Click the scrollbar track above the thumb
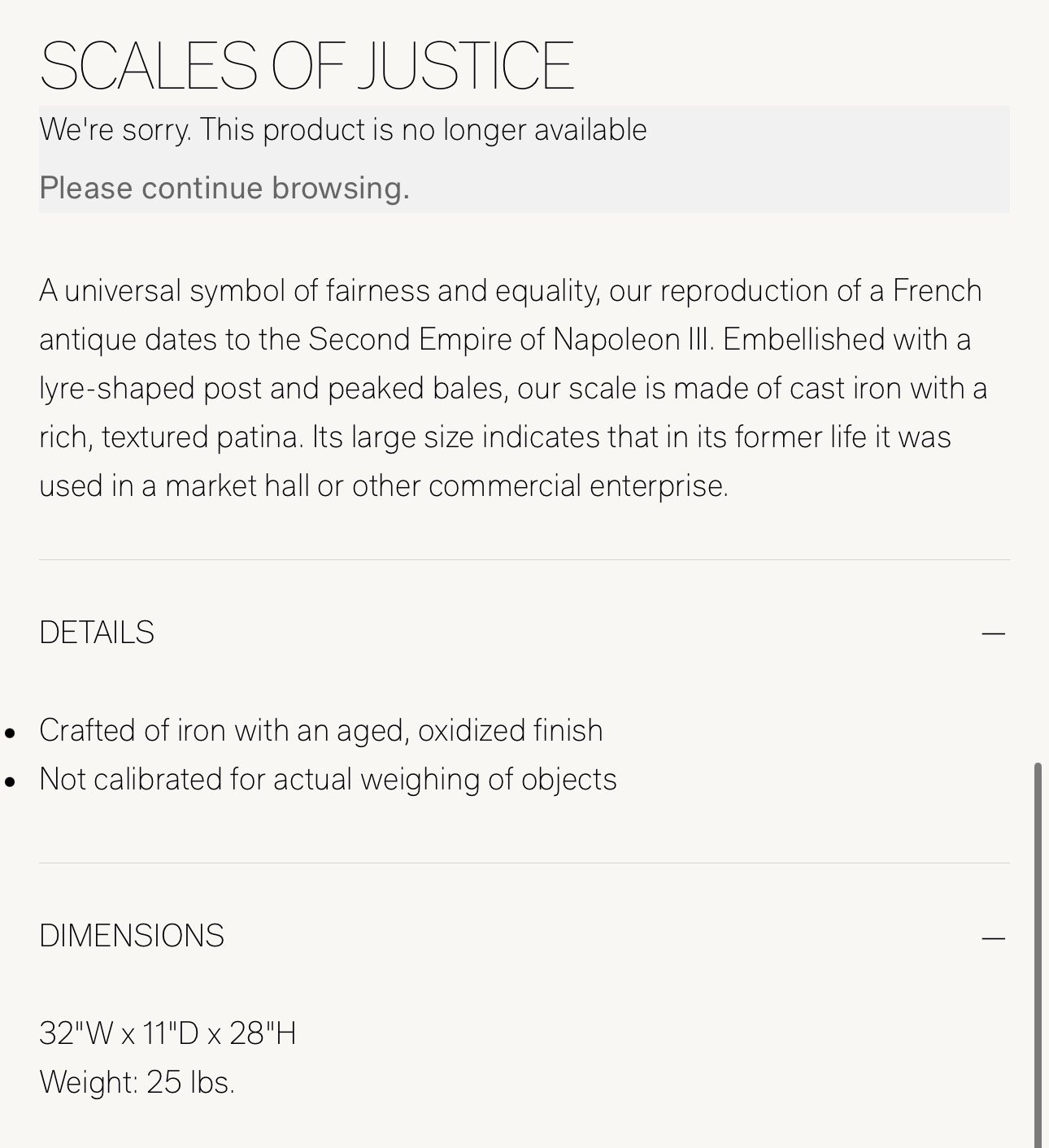1049x1148 pixels. point(1038,382)
